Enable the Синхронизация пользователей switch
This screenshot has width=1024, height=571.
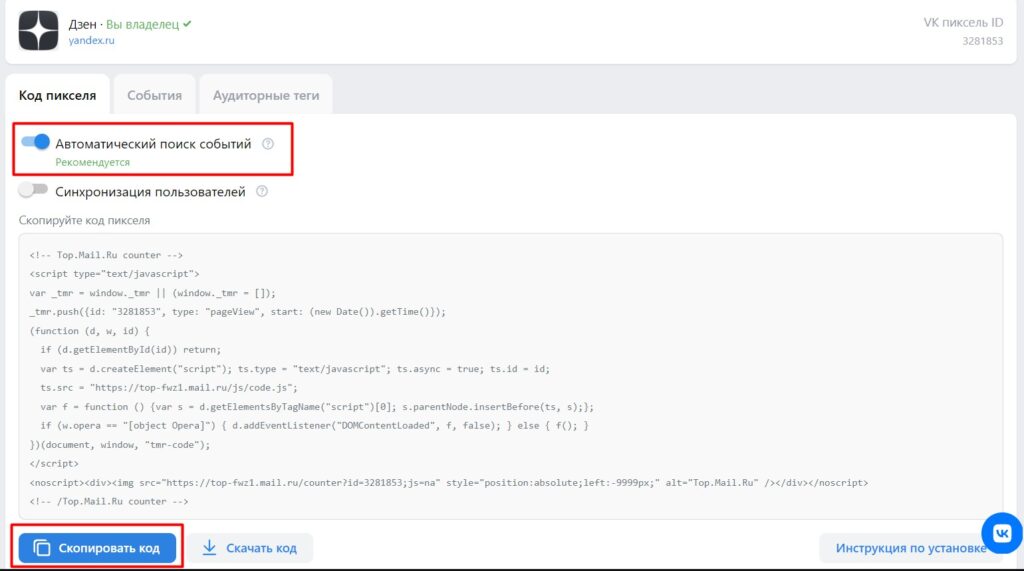point(33,191)
